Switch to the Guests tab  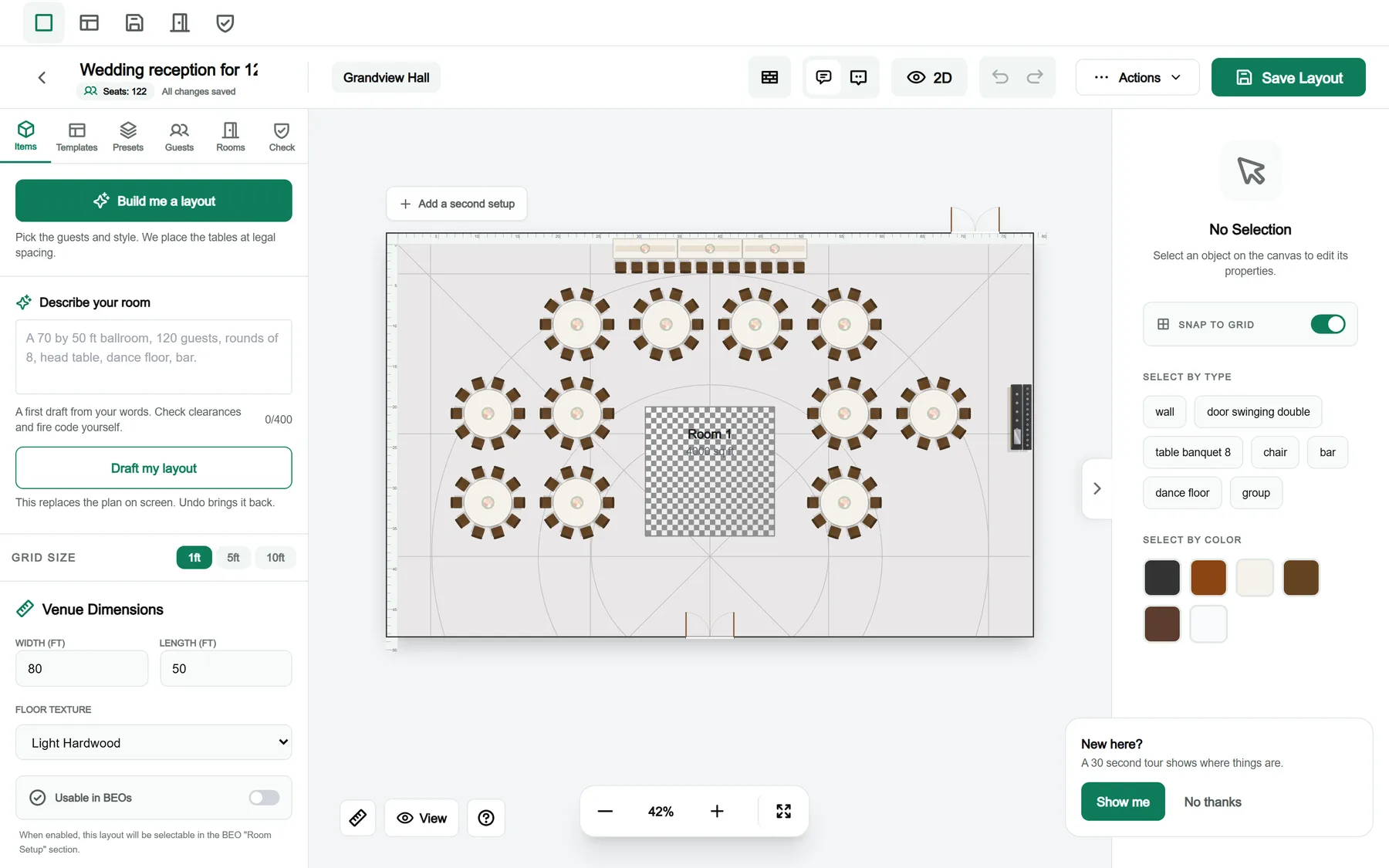(x=179, y=137)
